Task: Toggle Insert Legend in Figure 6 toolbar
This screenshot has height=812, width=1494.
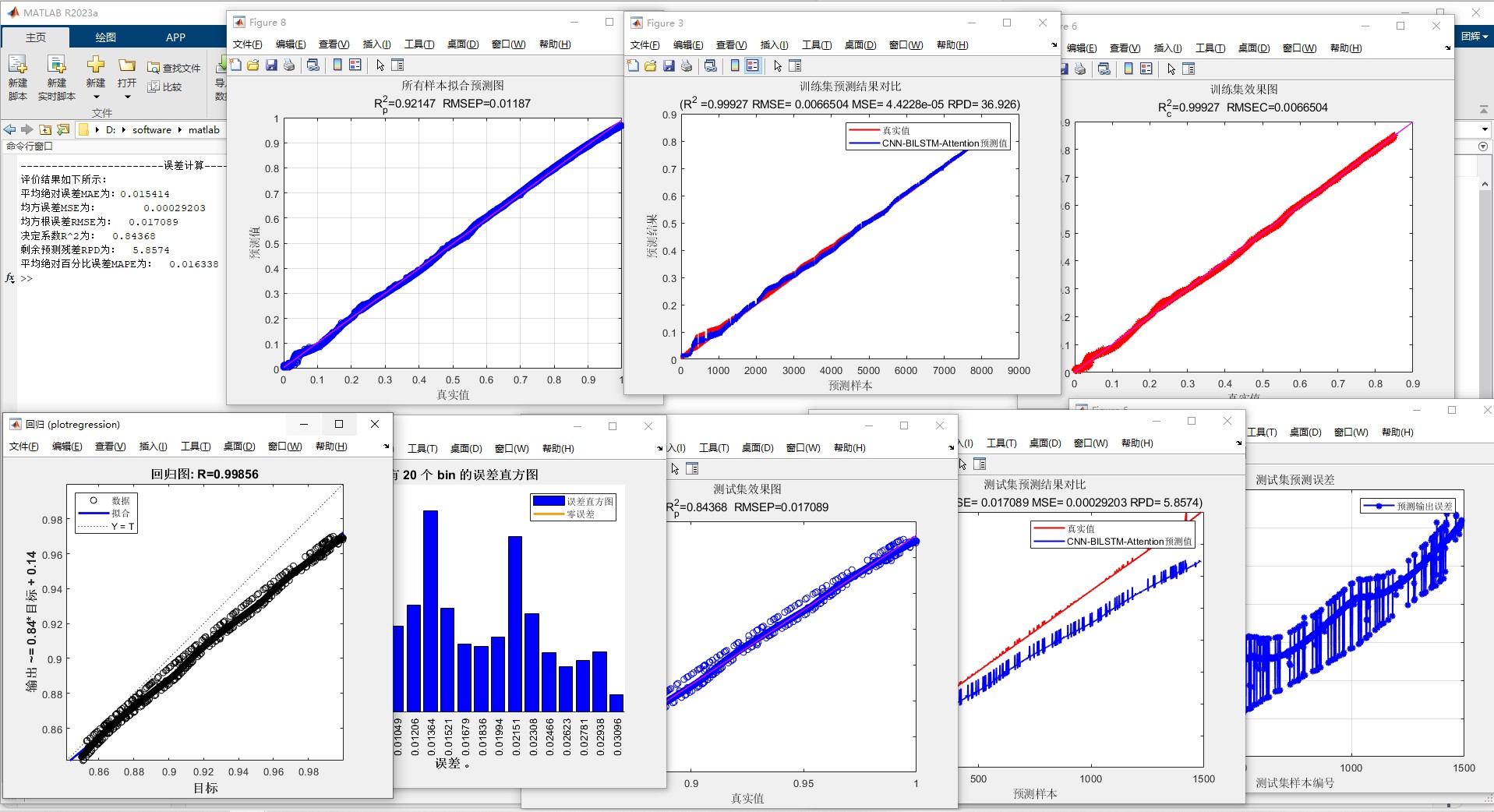Action: coord(1146,69)
